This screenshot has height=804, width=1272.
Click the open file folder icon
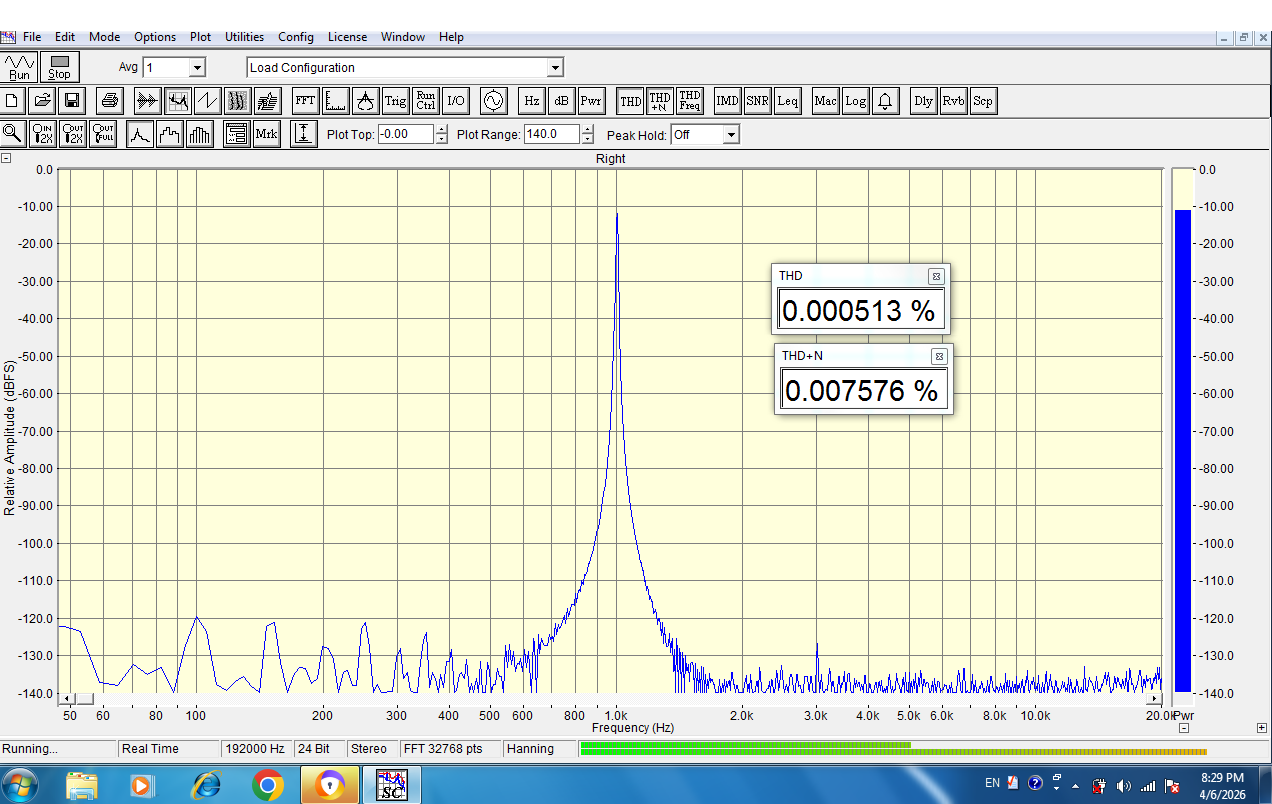[42, 101]
